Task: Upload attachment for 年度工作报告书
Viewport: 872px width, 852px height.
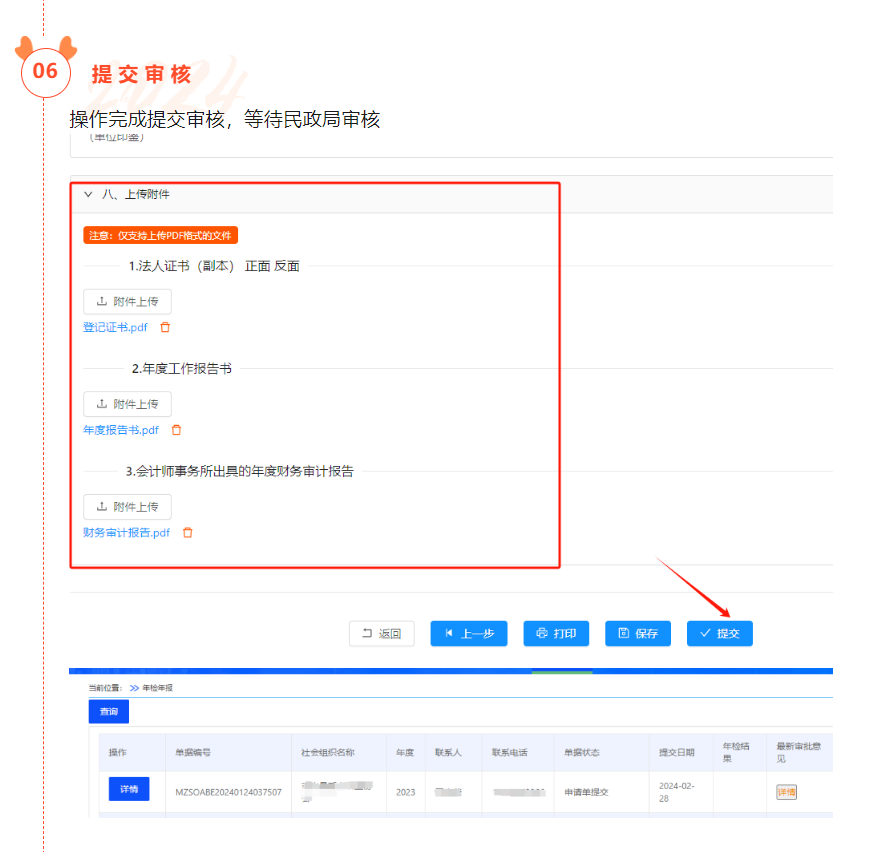Action: [x=127, y=404]
